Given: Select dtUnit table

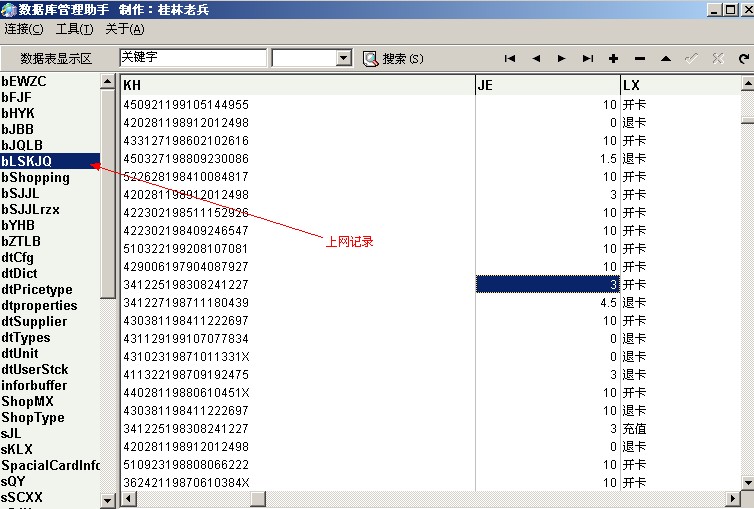Looking at the screenshot, I should point(20,354).
